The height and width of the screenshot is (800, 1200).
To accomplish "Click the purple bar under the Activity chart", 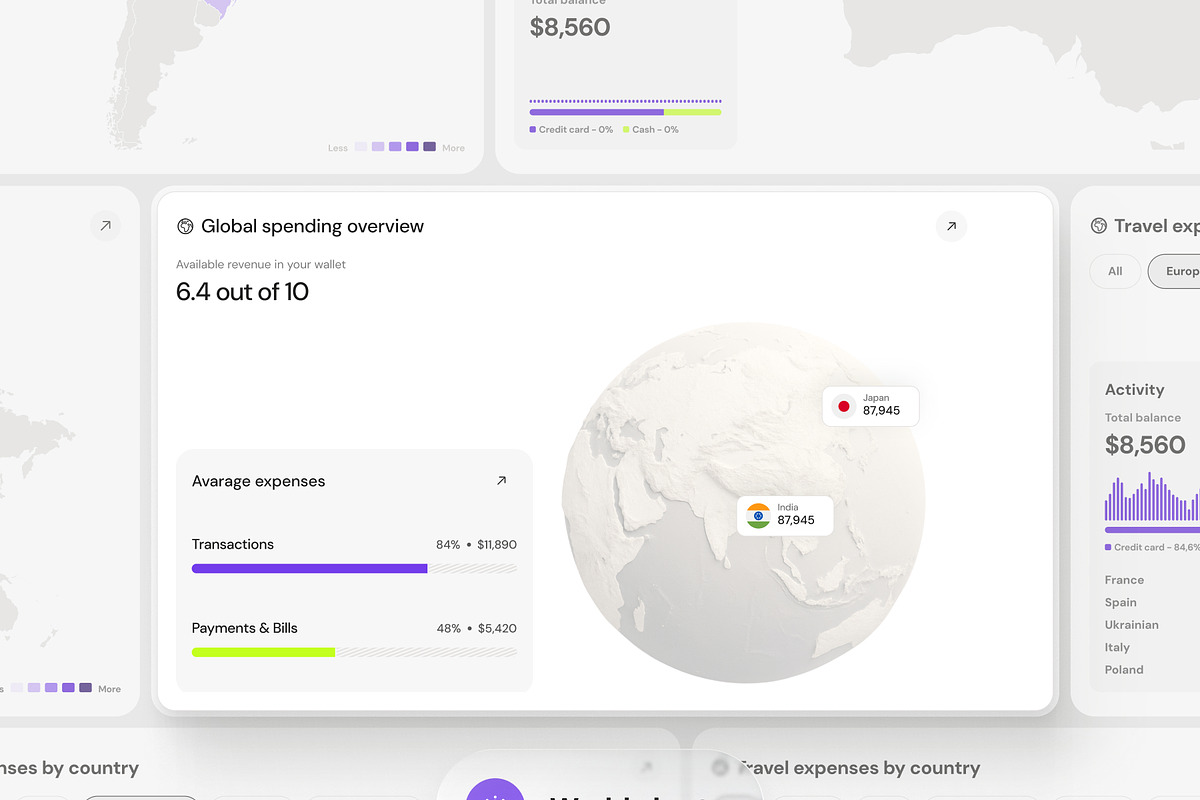I will click(x=1152, y=530).
